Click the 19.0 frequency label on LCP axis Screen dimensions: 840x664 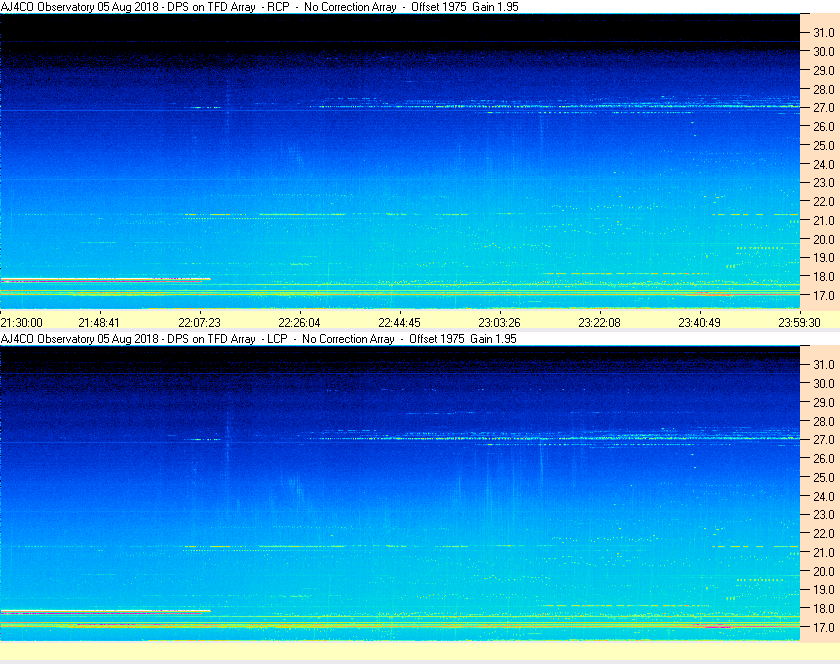(824, 590)
